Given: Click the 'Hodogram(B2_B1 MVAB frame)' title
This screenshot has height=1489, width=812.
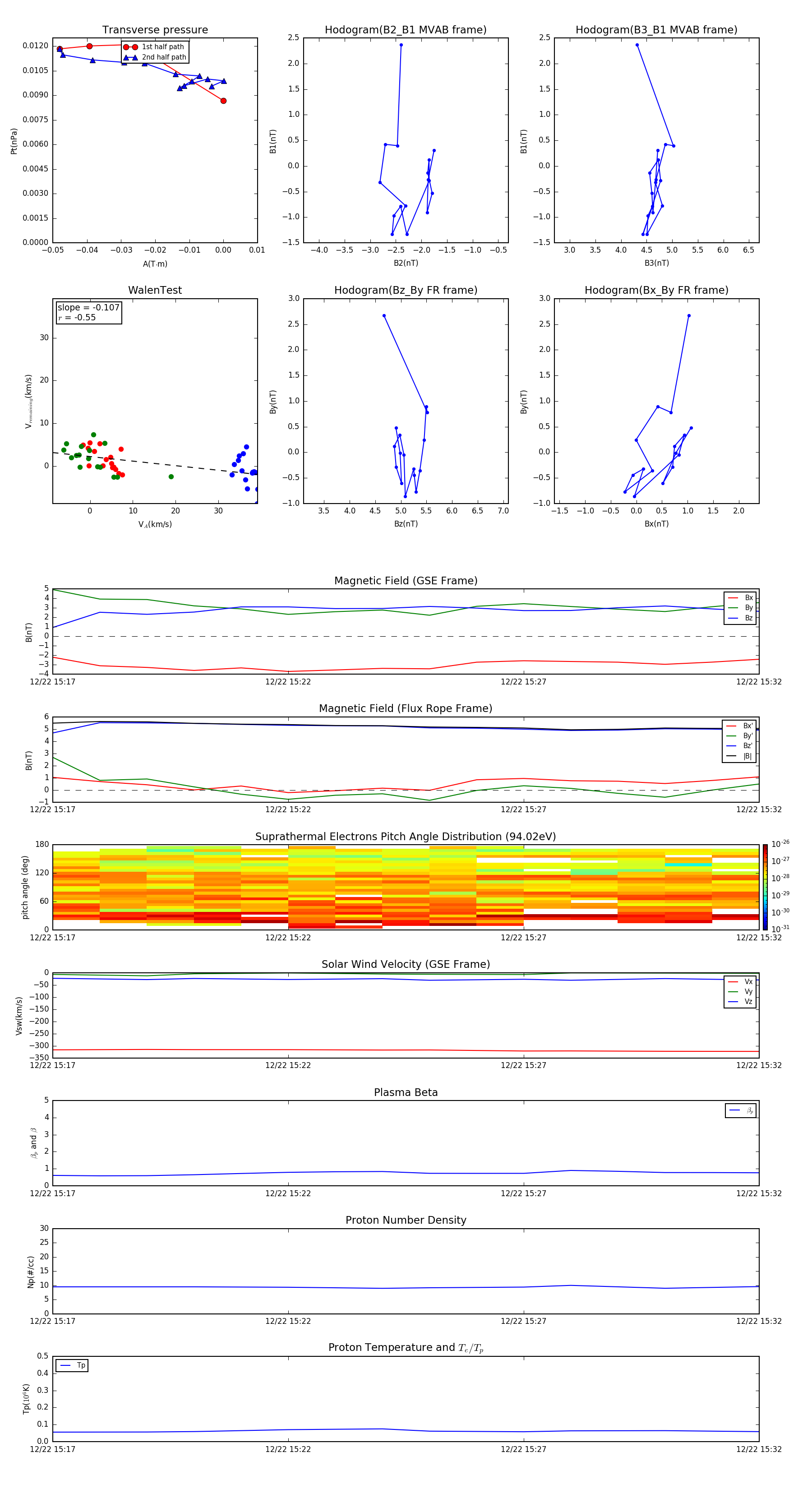Looking at the screenshot, I should pyautogui.click(x=406, y=30).
